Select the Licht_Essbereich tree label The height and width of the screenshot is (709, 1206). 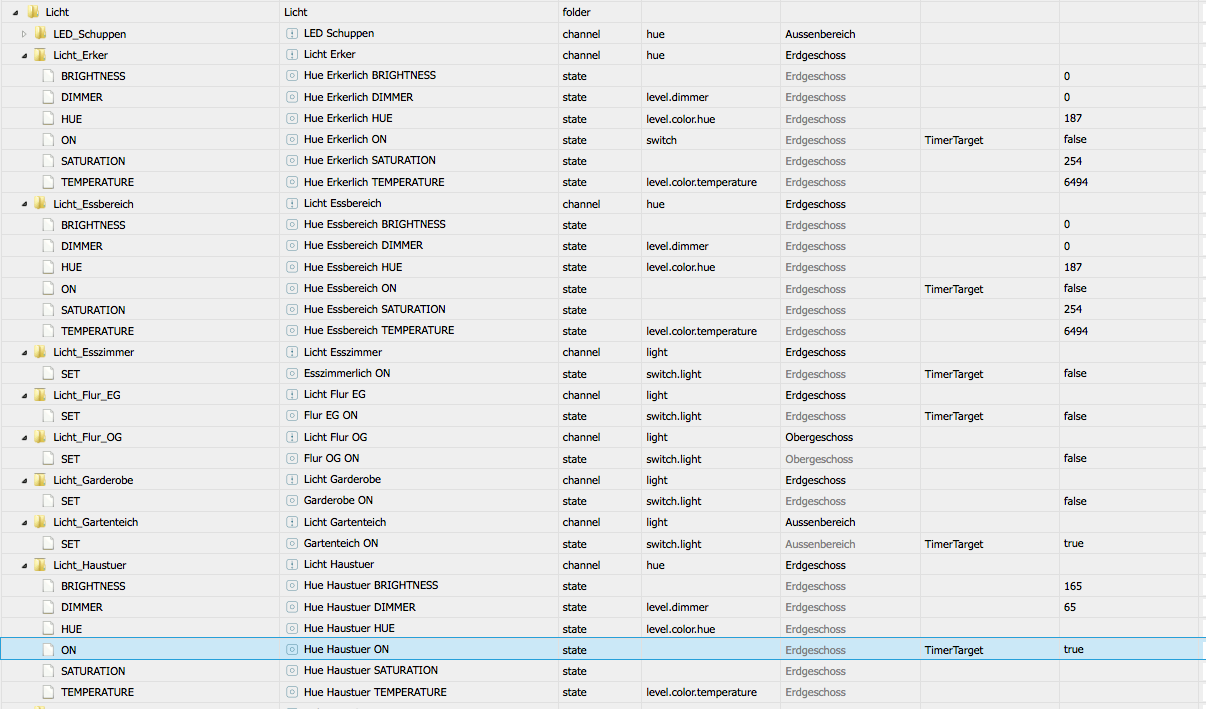pyautogui.click(x=93, y=204)
